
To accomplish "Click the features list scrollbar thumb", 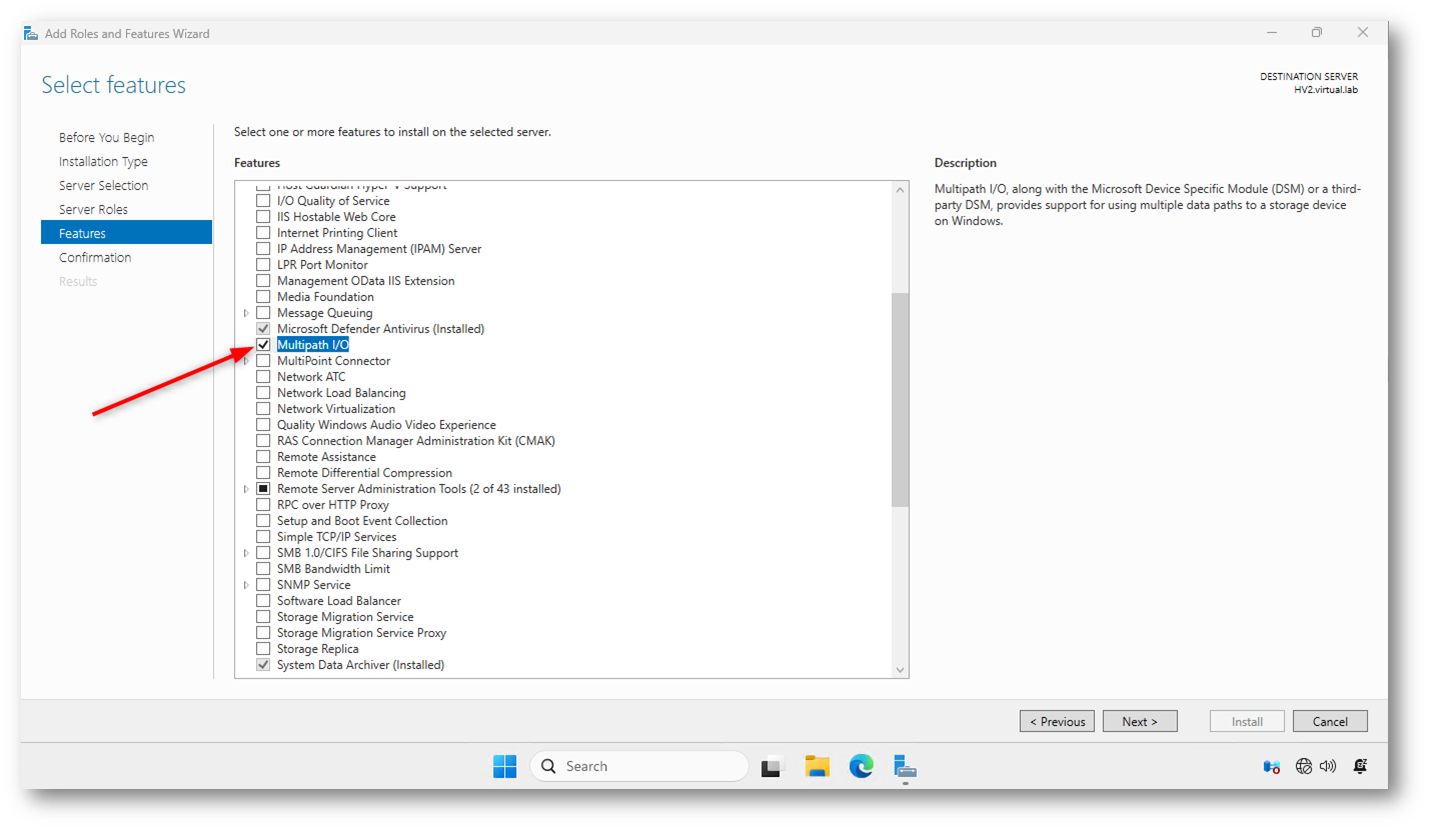I will 900,400.
